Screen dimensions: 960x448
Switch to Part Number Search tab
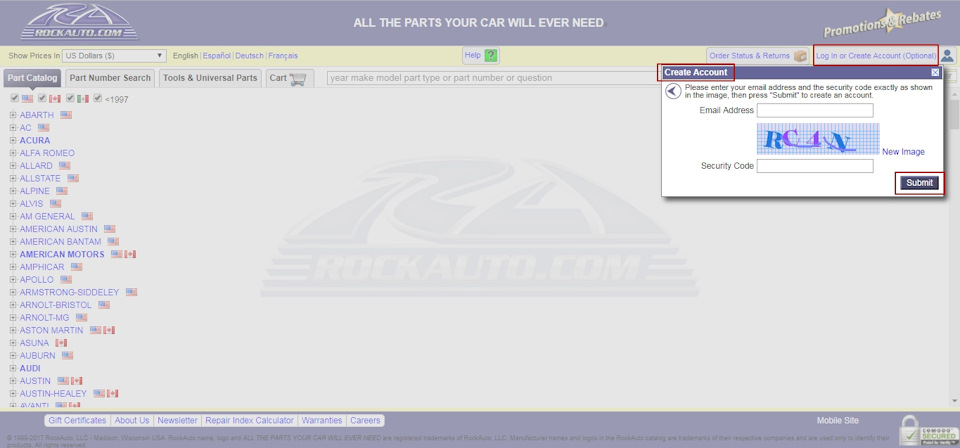pyautogui.click(x=110, y=78)
